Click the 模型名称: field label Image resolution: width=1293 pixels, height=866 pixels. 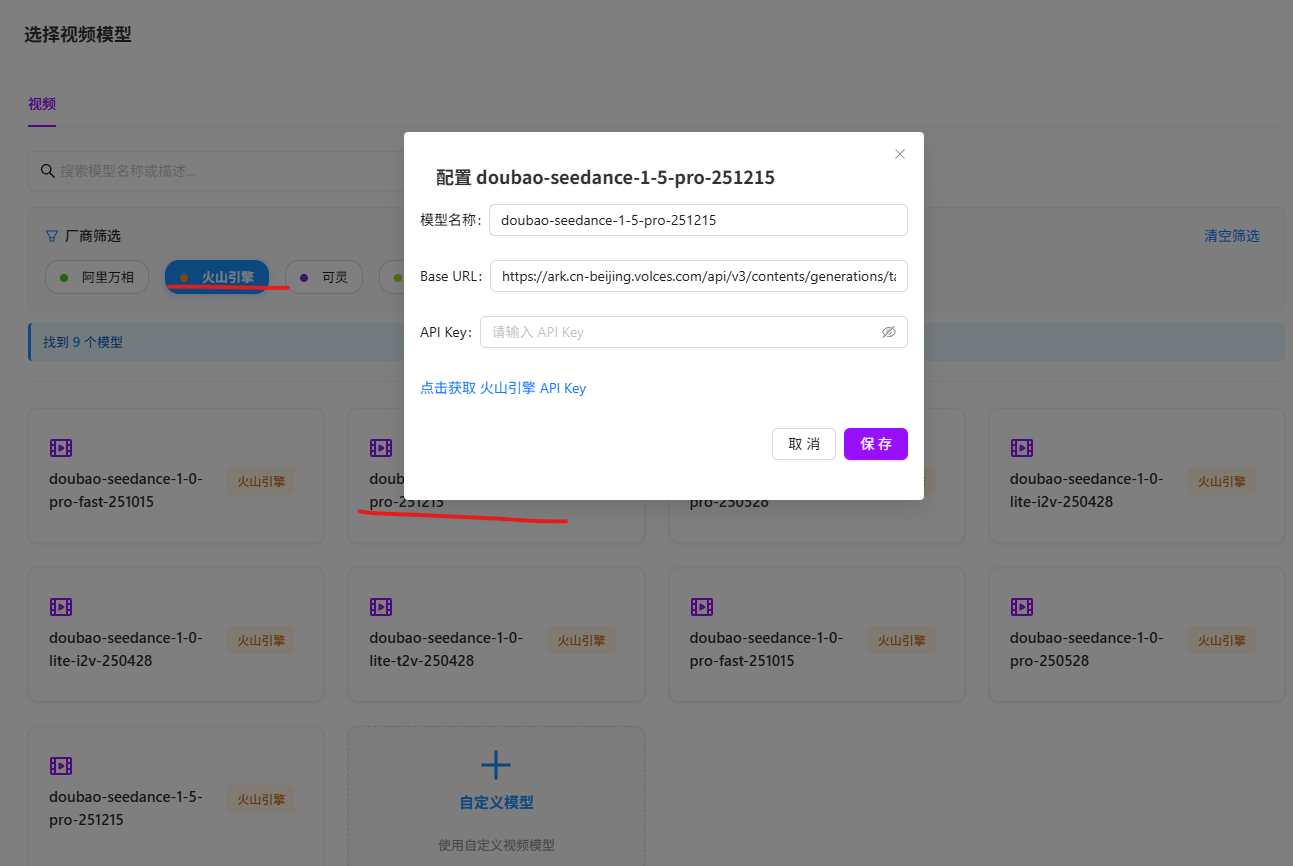click(x=452, y=220)
